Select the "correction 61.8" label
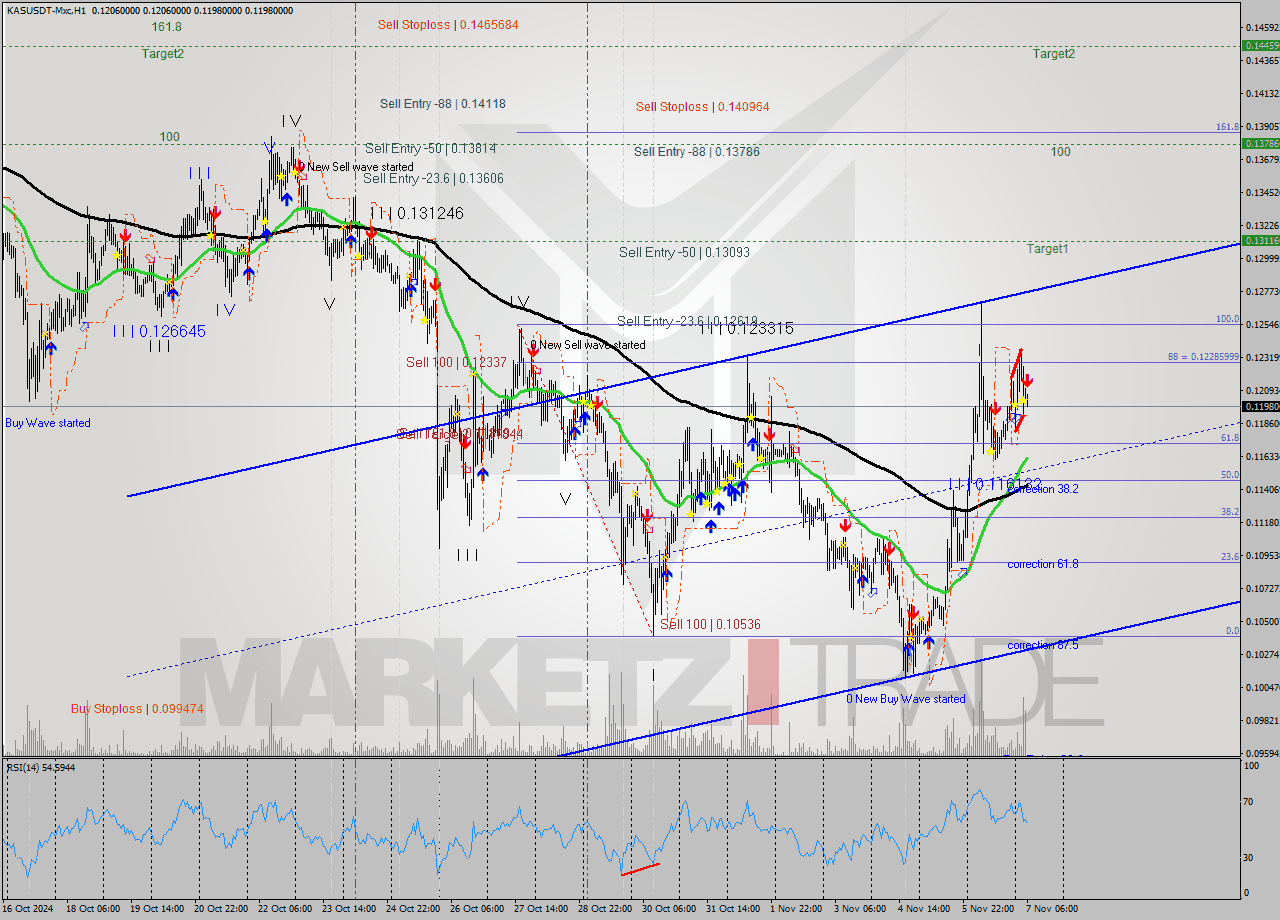 1043,564
